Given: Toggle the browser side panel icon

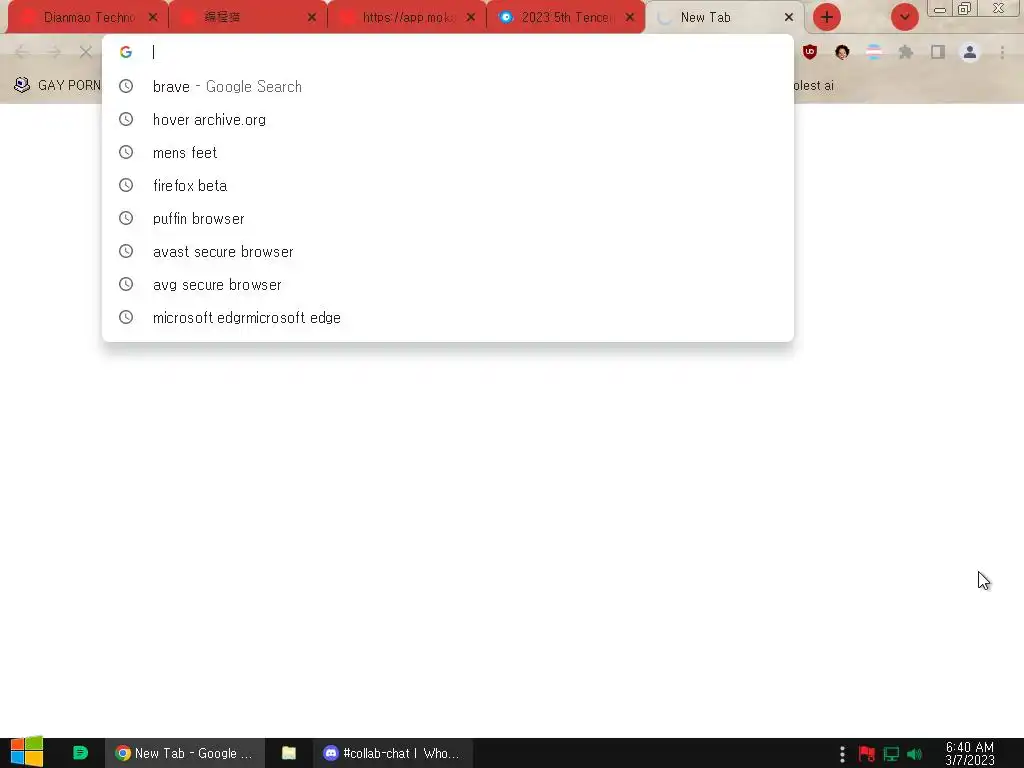Looking at the screenshot, I should tap(938, 52).
